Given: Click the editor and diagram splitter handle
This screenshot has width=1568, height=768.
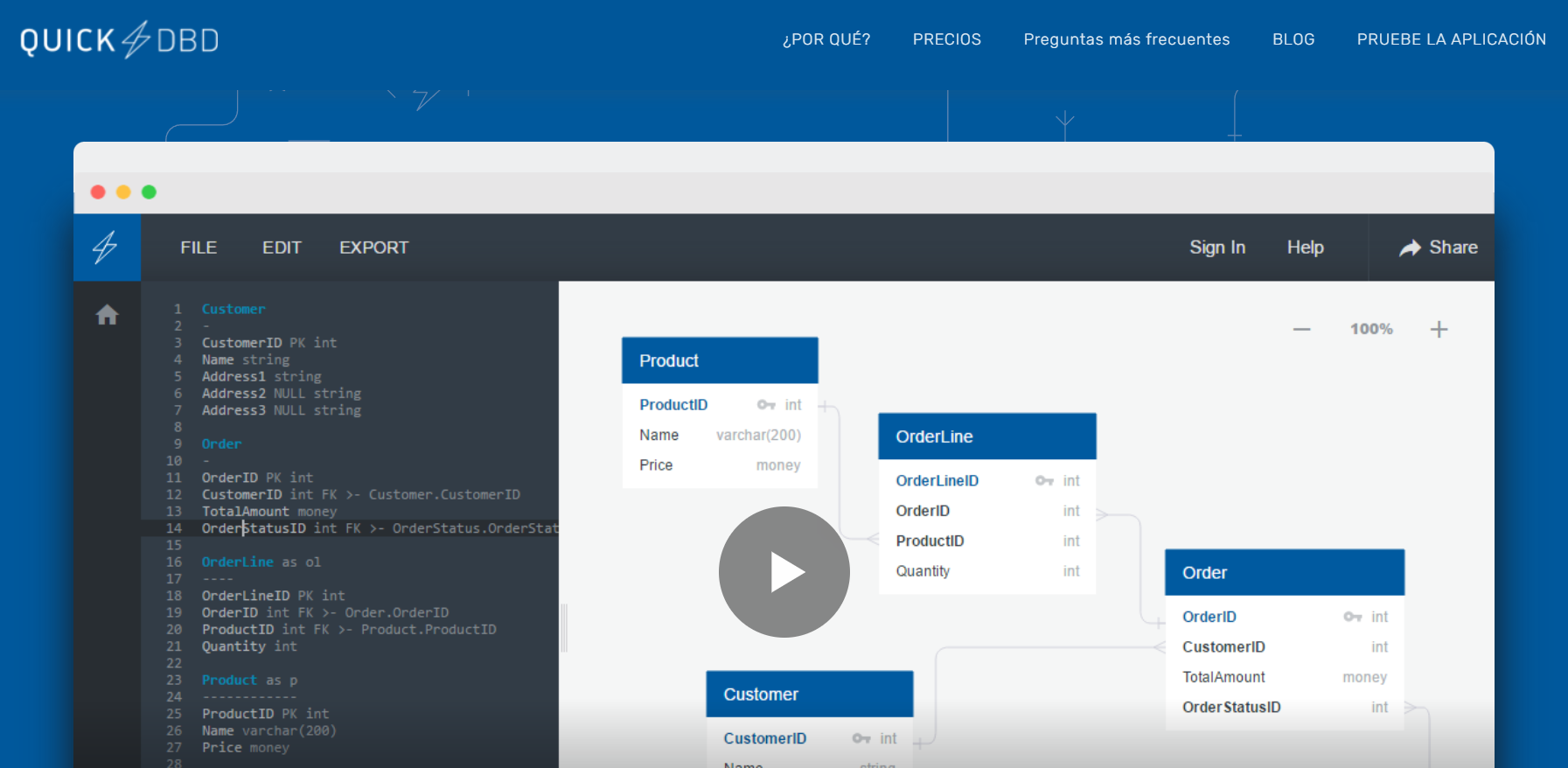Looking at the screenshot, I should pos(564,628).
